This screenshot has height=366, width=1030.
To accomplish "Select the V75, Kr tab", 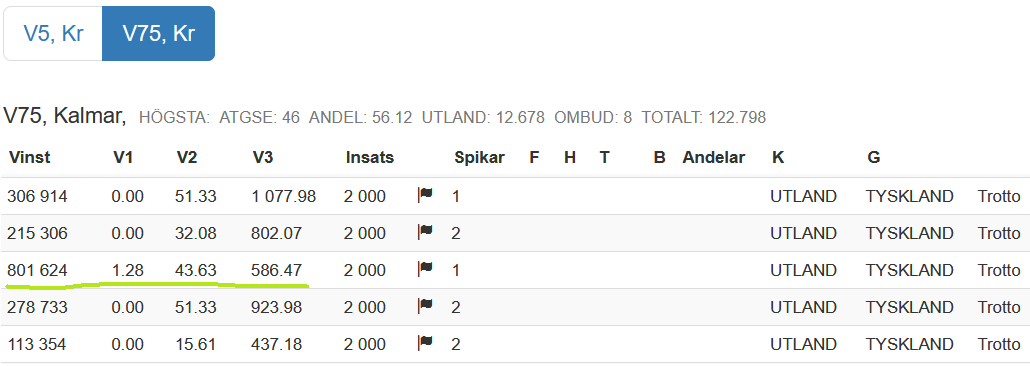I will click(x=158, y=34).
